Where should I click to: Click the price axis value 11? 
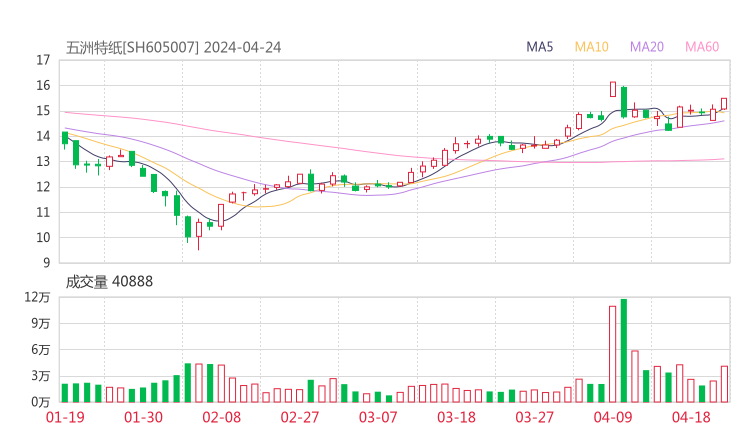point(43,212)
